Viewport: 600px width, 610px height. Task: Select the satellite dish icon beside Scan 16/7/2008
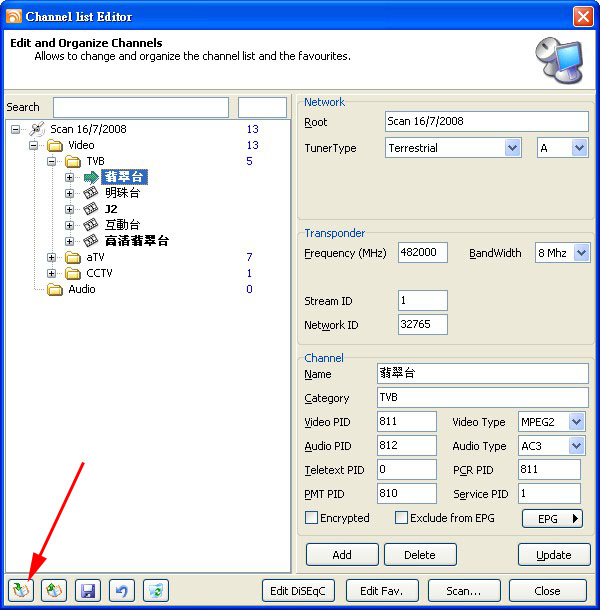point(38,129)
